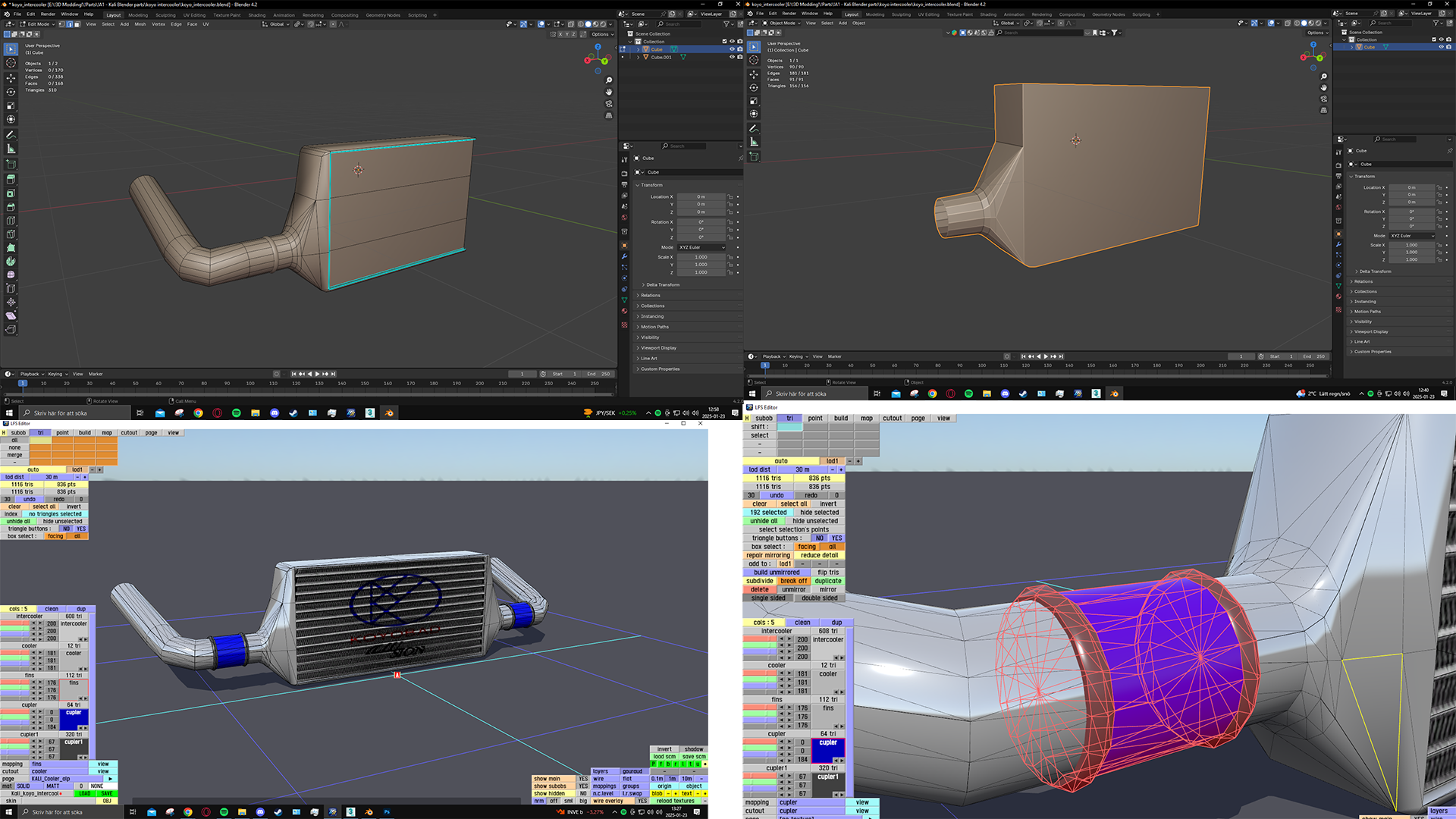This screenshot has width=1456, height=819.
Task: Uncheck the Collection exclude checkbox in outliner
Action: tap(724, 42)
